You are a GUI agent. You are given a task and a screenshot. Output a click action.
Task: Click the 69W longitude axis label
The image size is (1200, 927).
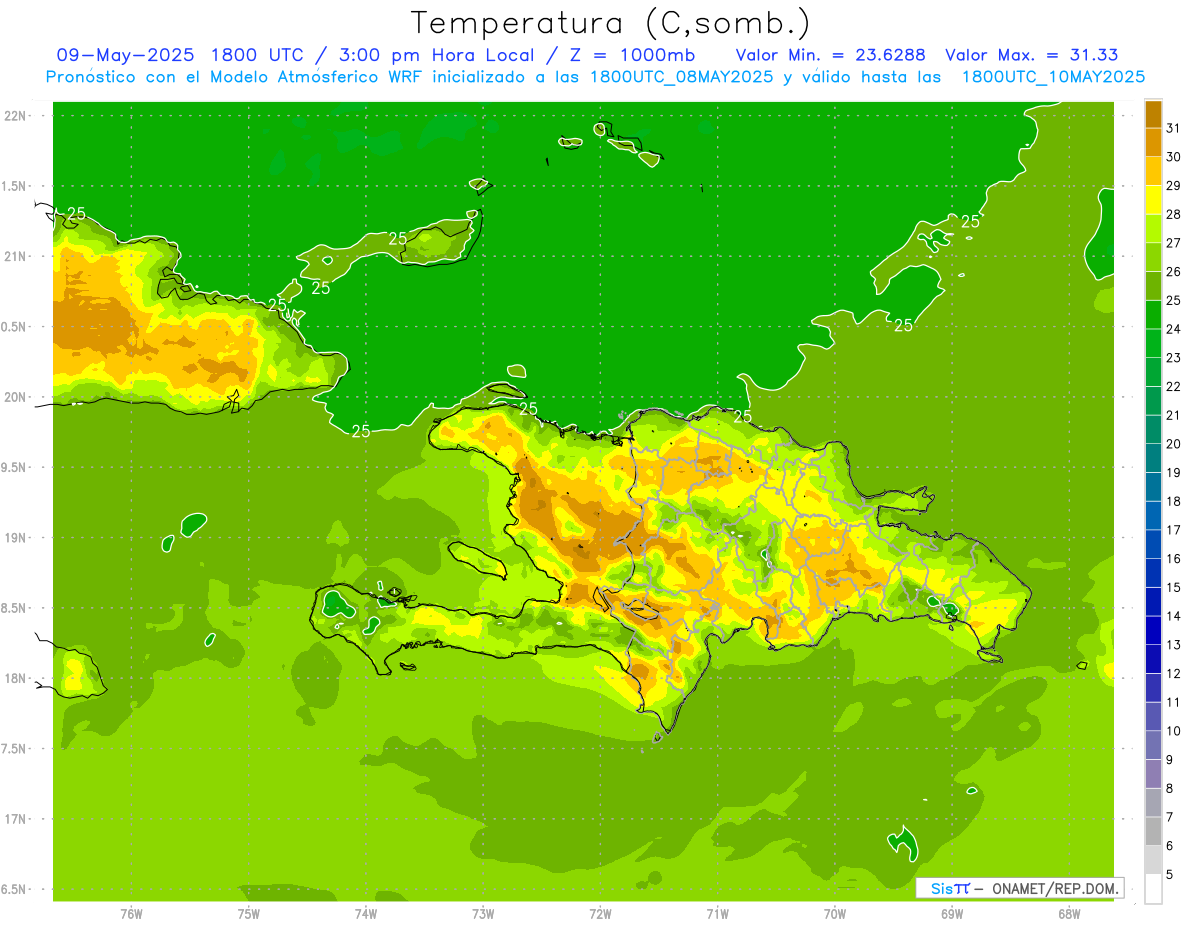click(952, 914)
